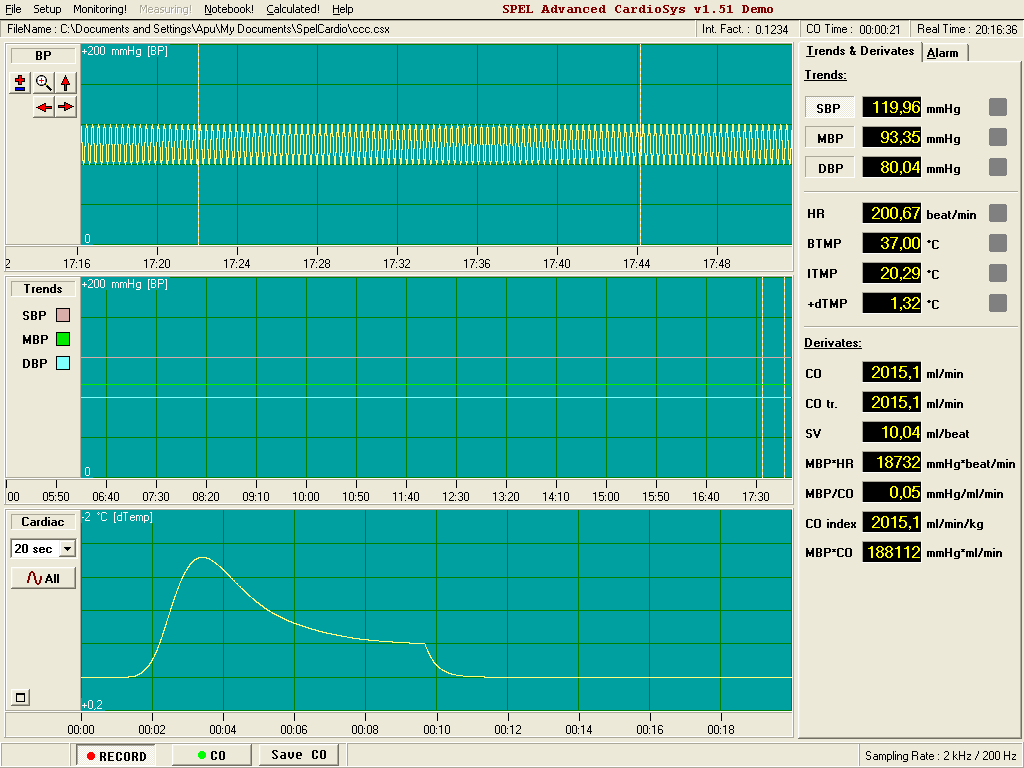Toggle the gray indicator next to +dTMP

point(998,303)
